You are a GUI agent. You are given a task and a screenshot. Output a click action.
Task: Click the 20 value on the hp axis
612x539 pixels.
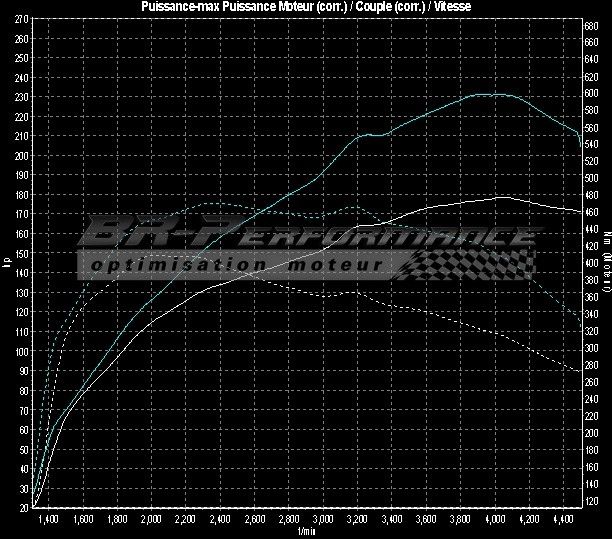tap(23, 507)
